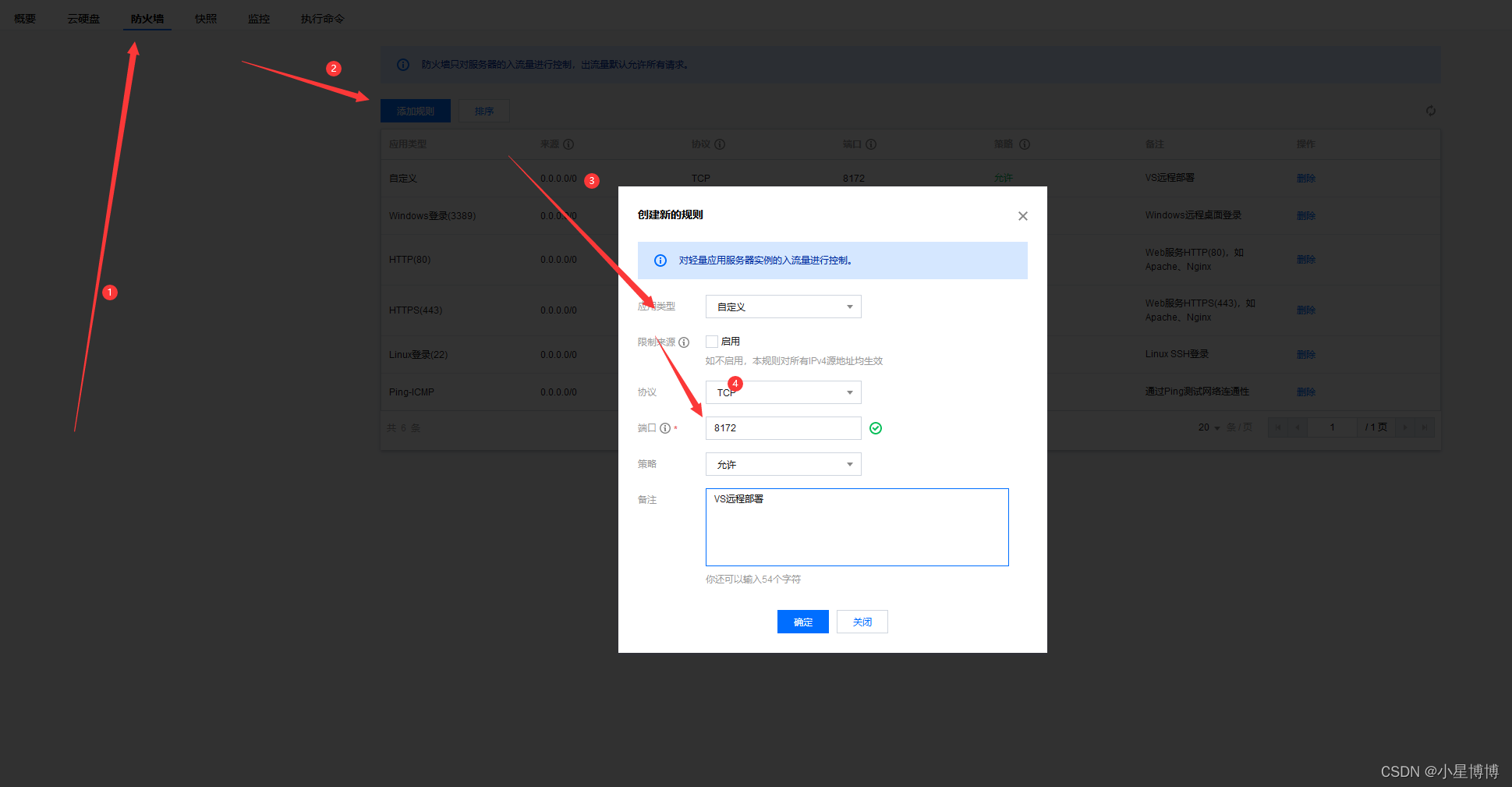Image resolution: width=1512 pixels, height=787 pixels.
Task: Delete the Windows远程桌面登录 rule
Action: click(x=1306, y=216)
